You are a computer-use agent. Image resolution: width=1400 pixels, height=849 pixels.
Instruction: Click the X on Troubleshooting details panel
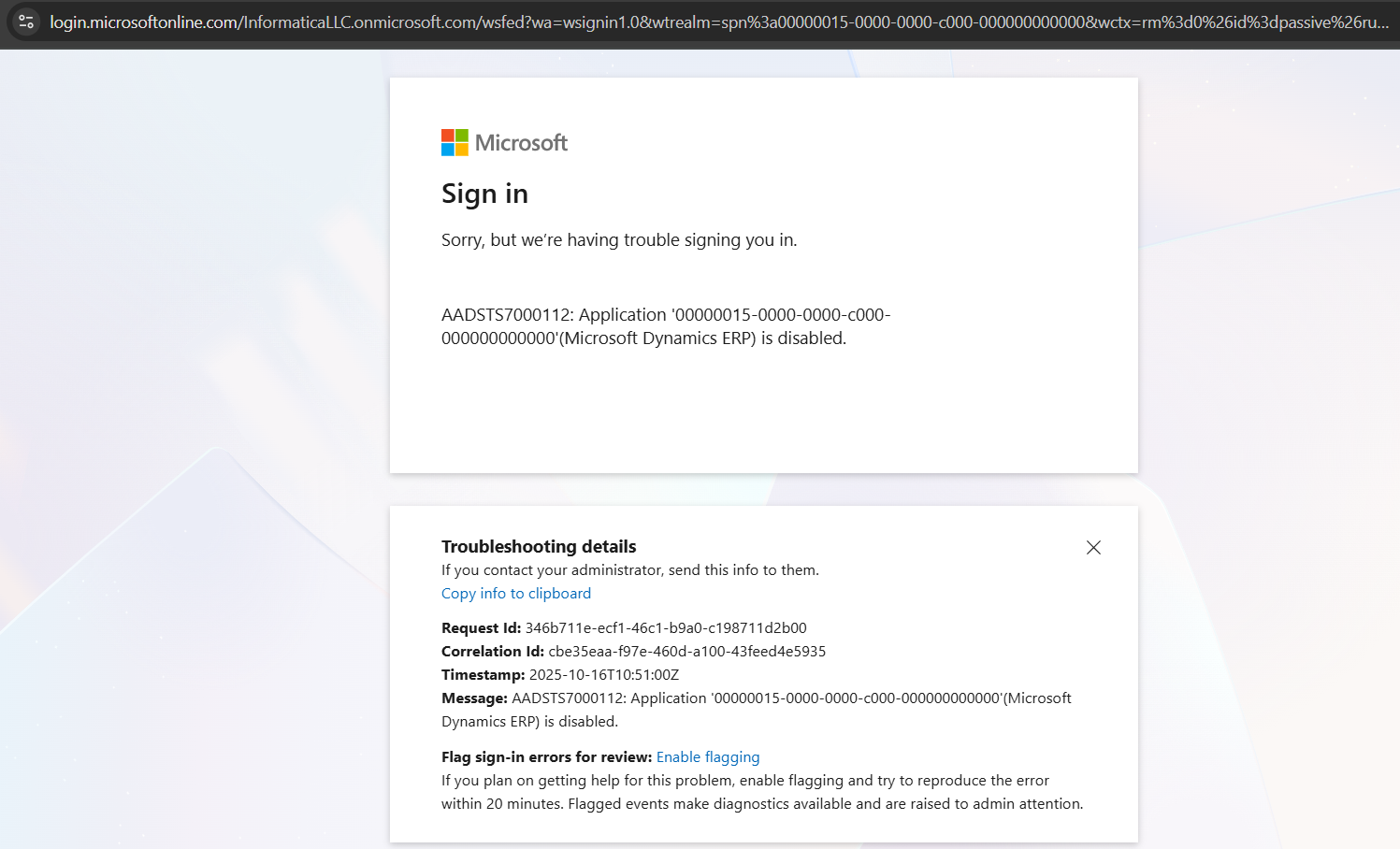[x=1092, y=547]
